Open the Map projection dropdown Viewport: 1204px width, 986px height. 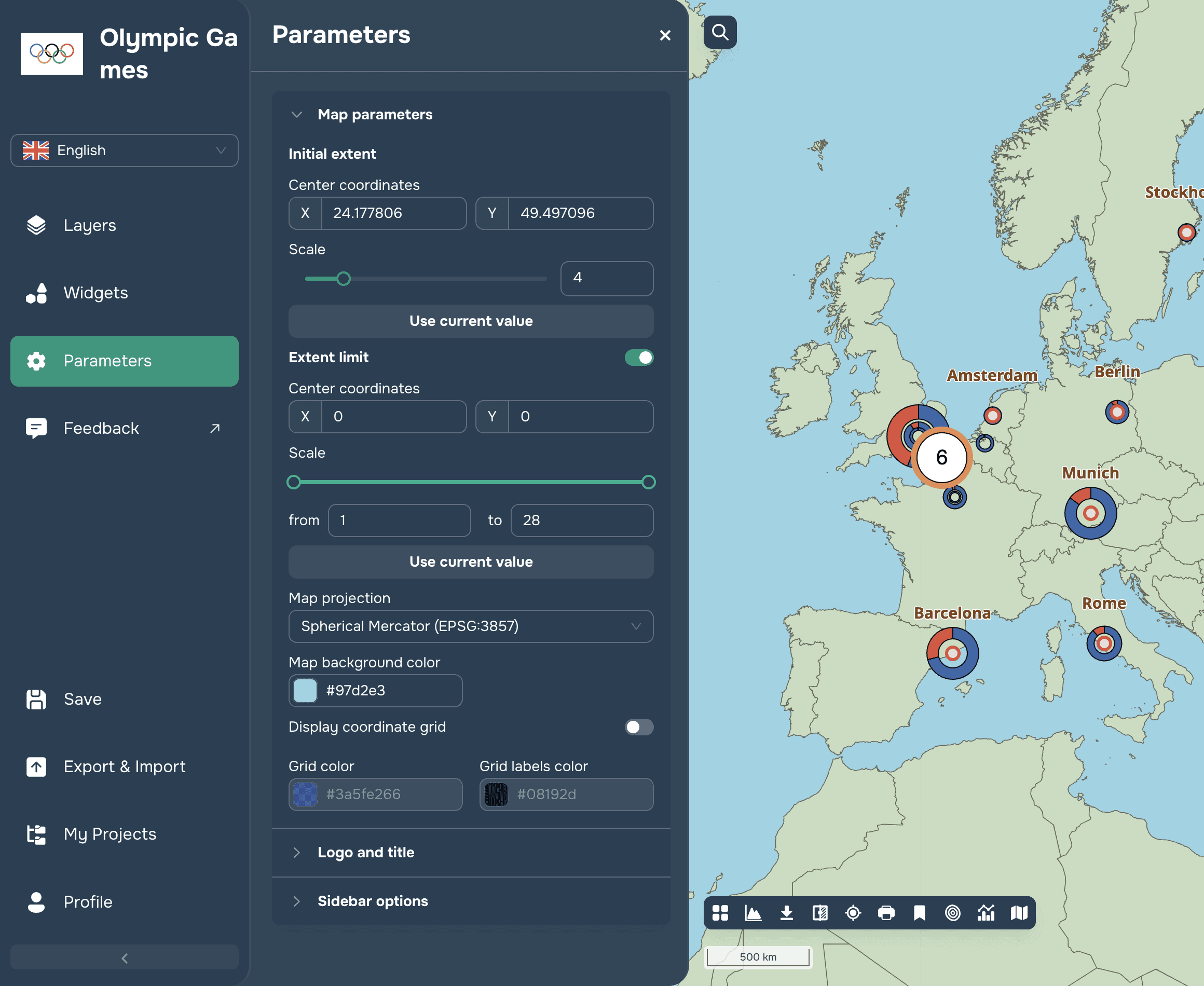[x=471, y=626]
